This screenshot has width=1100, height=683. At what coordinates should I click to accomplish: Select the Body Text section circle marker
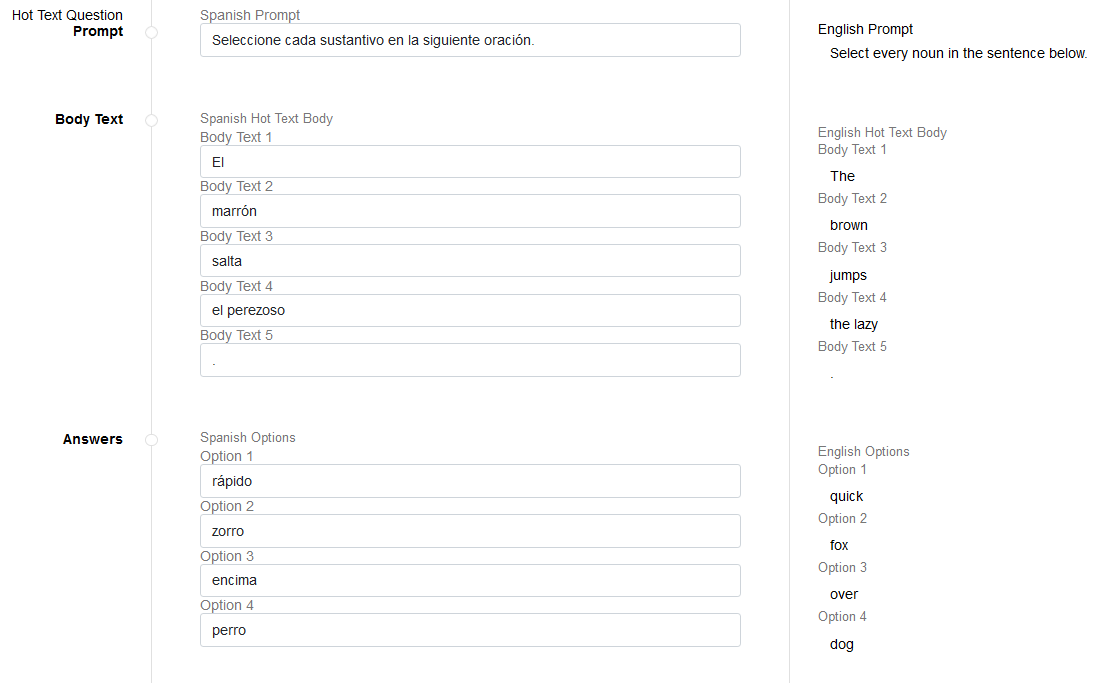152,120
